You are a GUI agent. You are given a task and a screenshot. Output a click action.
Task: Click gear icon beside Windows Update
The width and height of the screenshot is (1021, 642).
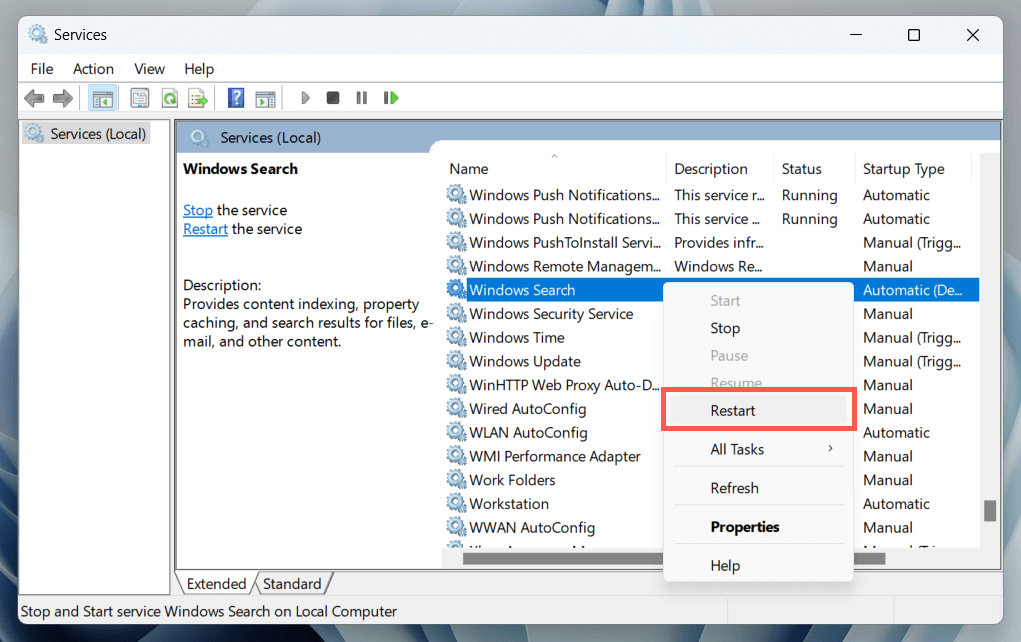coord(456,361)
